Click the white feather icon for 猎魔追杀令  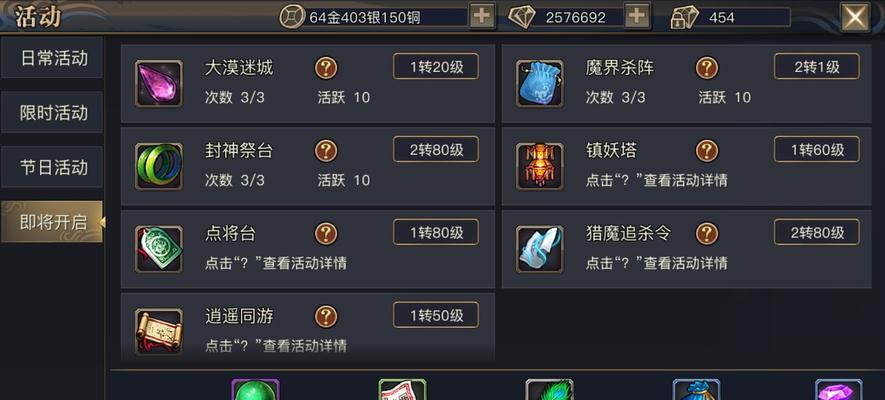[x=540, y=249]
